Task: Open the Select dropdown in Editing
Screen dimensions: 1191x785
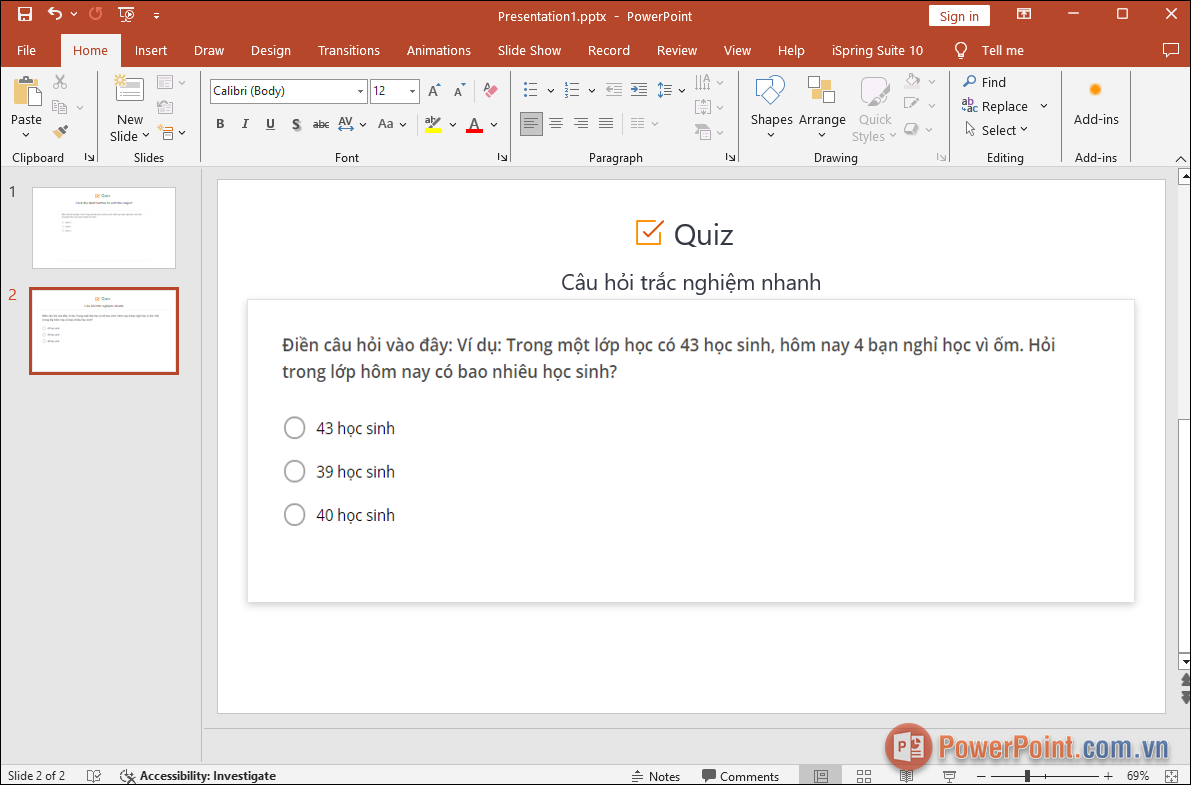Action: (x=996, y=130)
